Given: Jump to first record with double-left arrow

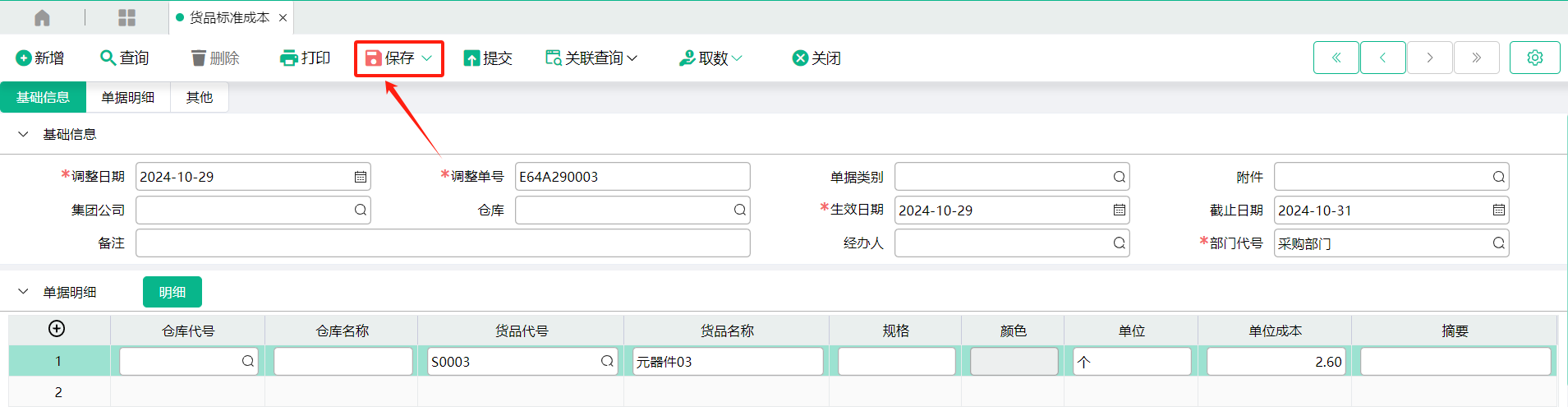Looking at the screenshot, I should click(1336, 58).
